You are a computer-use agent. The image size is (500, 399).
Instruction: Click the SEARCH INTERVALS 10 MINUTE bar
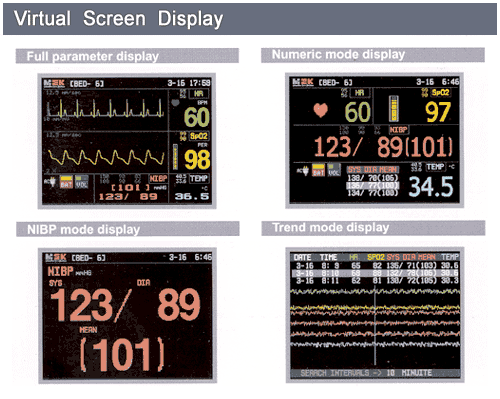[375, 373]
